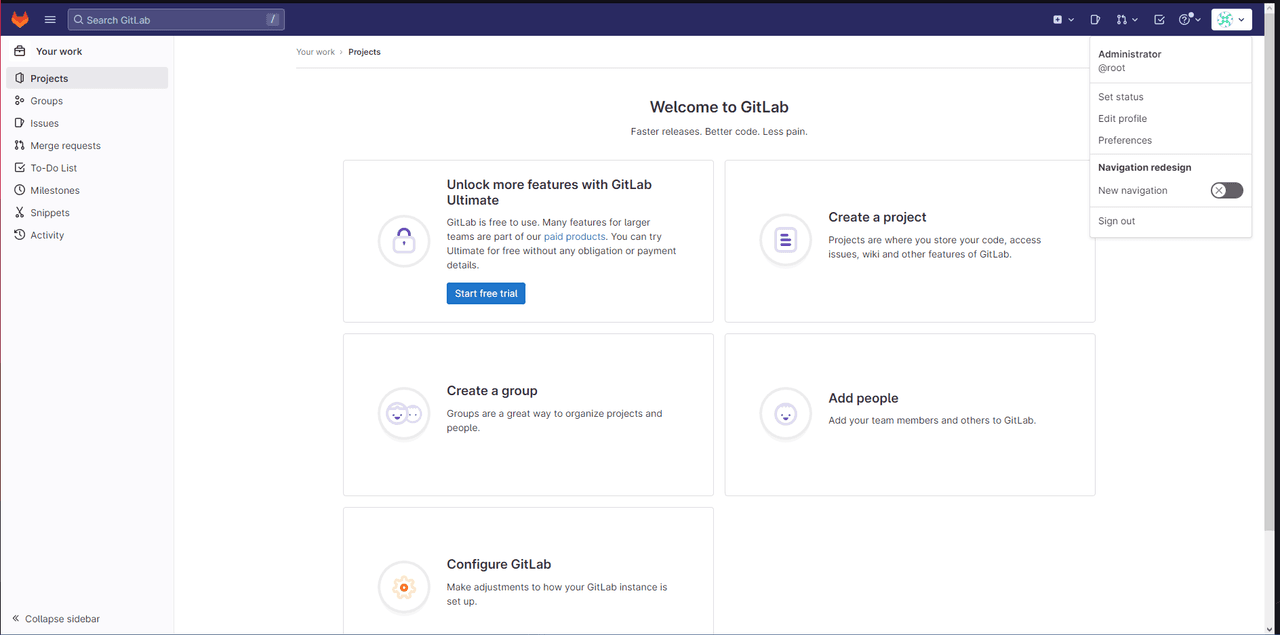Click the Create a group faces icon
Viewport: 1280px width, 635px height.
404,414
